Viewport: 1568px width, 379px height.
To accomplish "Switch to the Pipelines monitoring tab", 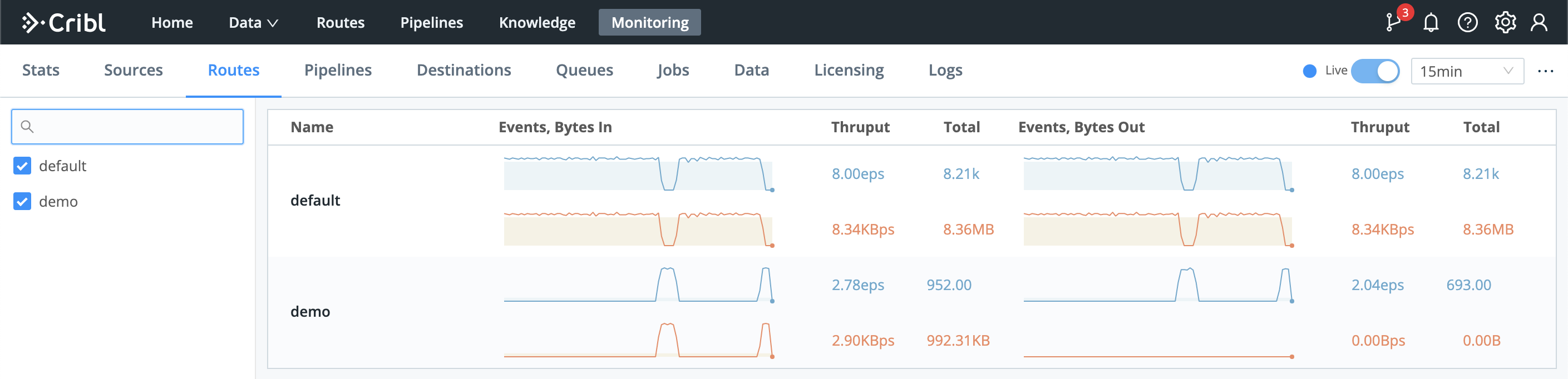I will 338,70.
